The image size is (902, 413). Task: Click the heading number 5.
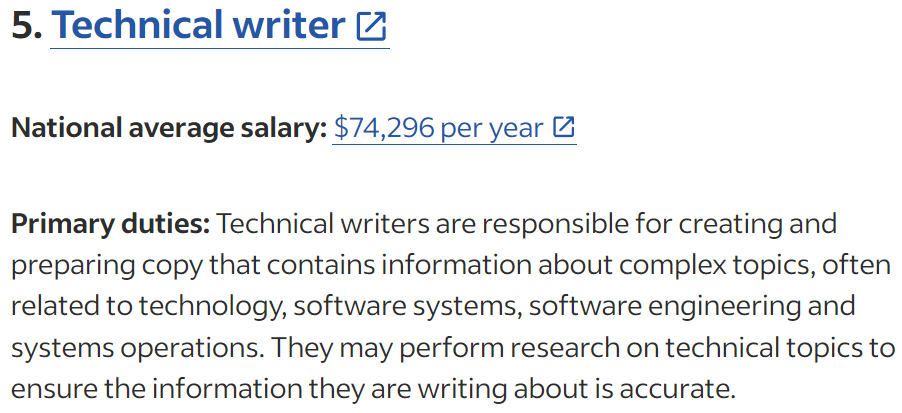pos(26,26)
